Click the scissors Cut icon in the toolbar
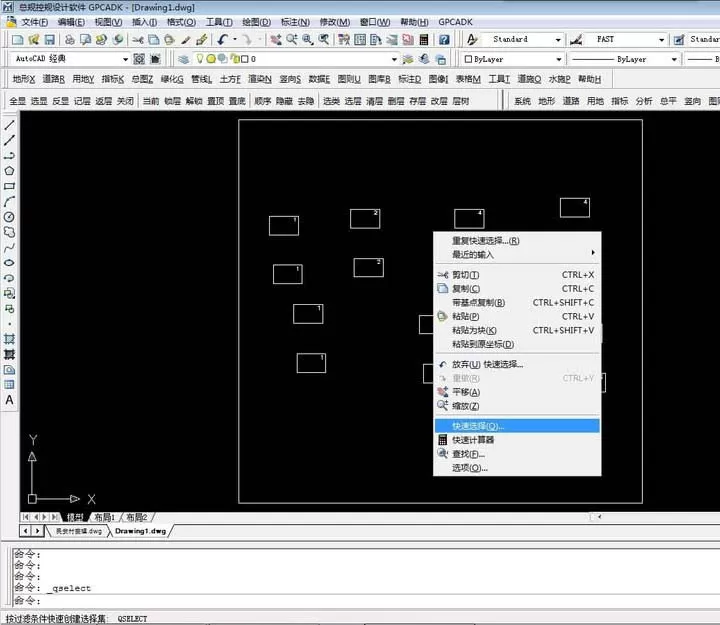This screenshot has width=720, height=625. coord(137,40)
